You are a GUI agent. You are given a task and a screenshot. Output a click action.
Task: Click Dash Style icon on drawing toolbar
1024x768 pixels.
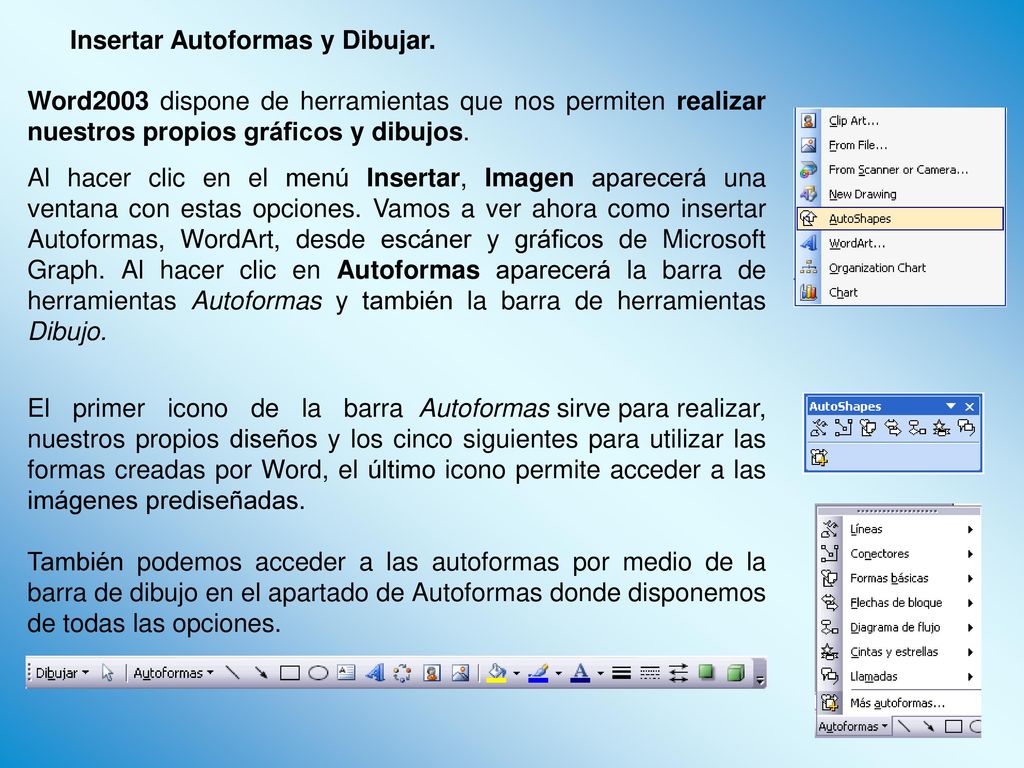pyautogui.click(x=650, y=673)
